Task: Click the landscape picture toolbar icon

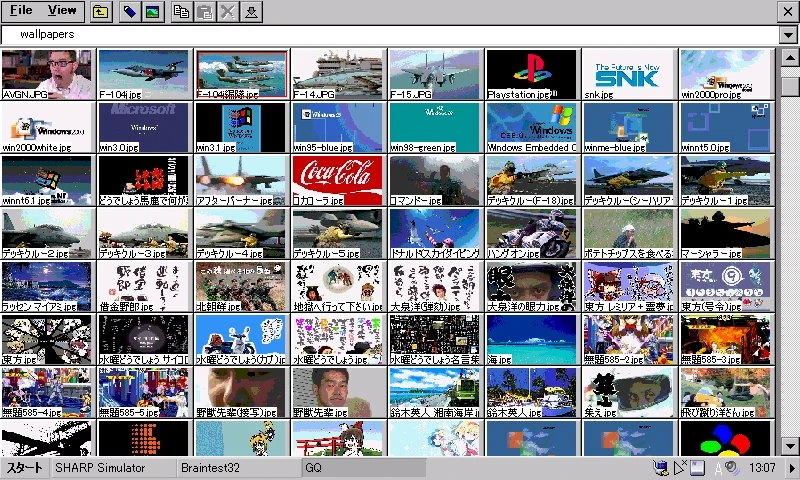Action: (x=153, y=11)
